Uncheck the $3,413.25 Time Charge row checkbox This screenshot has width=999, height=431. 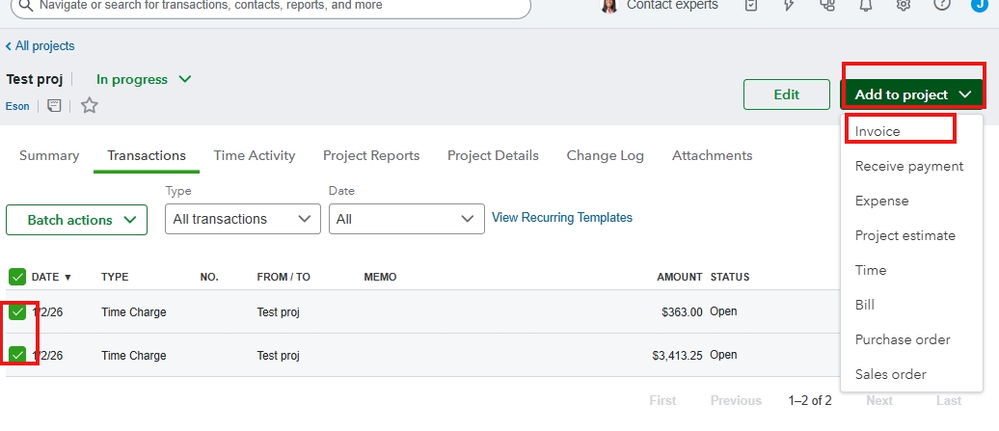17,355
